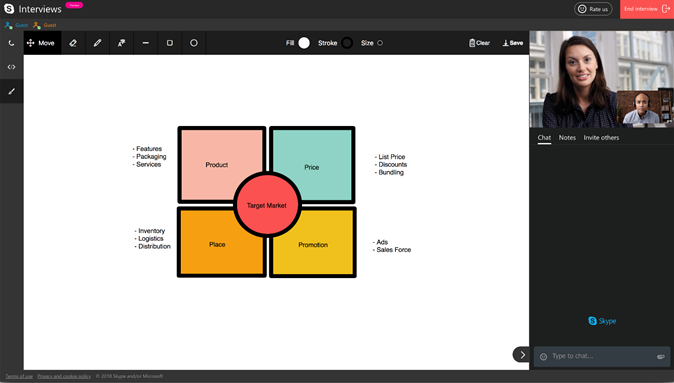Collapse the side panel with arrow
Image resolution: width=674 pixels, height=383 pixels.
[521, 355]
